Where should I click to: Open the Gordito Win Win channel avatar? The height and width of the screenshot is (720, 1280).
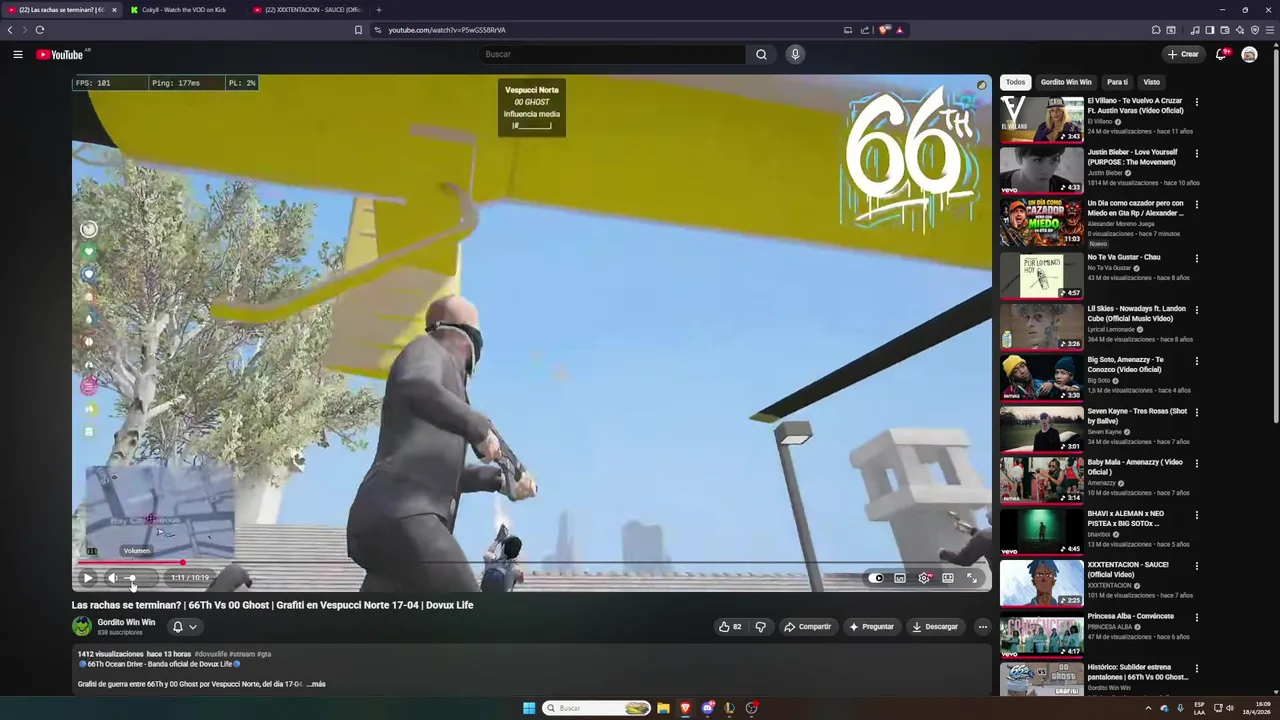pos(82,627)
